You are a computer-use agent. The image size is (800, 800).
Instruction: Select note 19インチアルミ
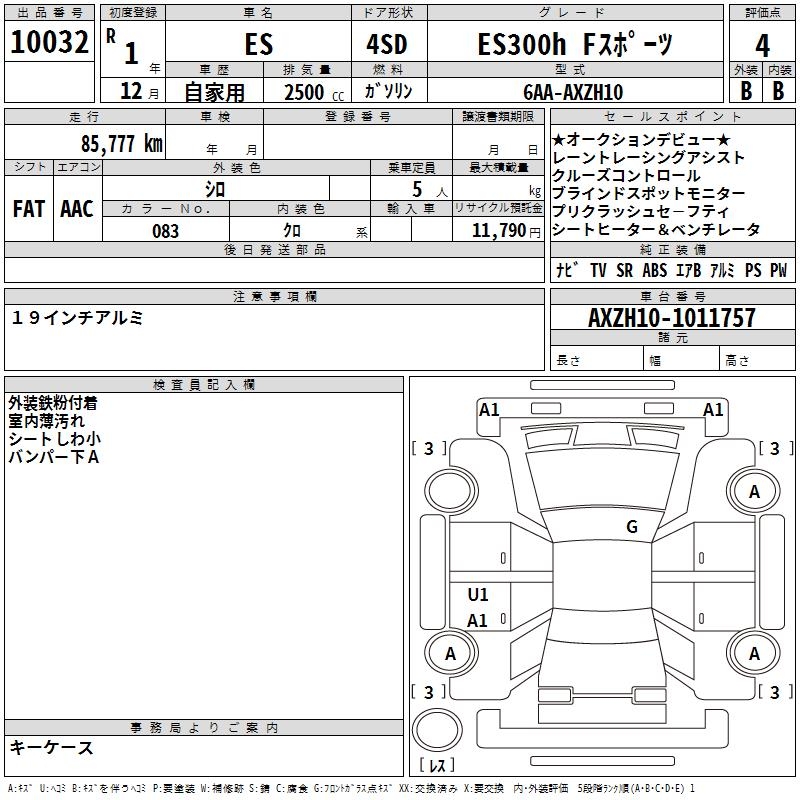pos(77,318)
